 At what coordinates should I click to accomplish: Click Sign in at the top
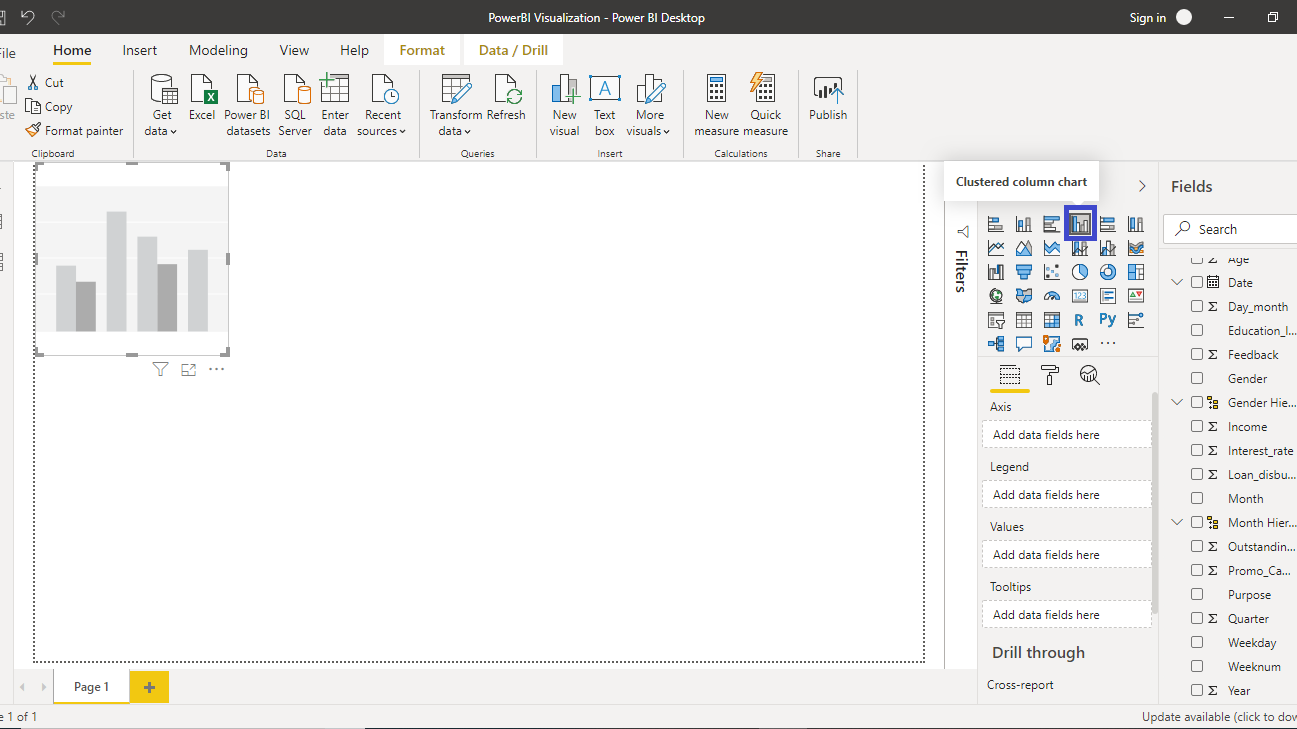tap(1147, 17)
